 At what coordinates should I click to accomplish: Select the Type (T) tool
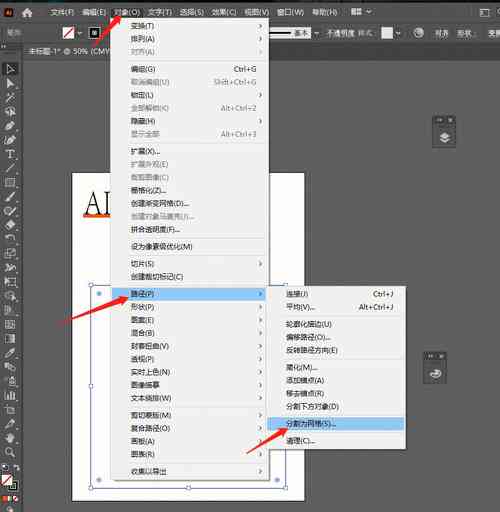pos(10,154)
